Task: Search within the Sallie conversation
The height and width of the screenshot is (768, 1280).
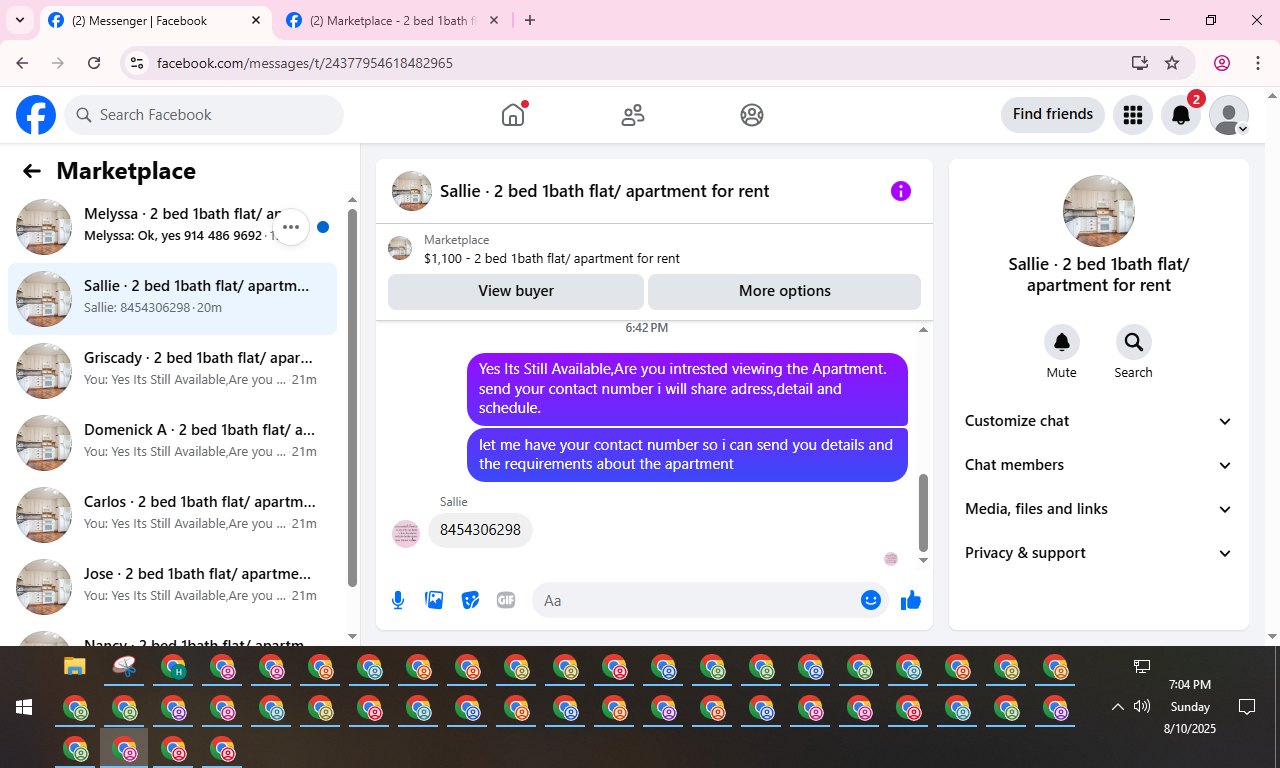Action: click(x=1134, y=342)
